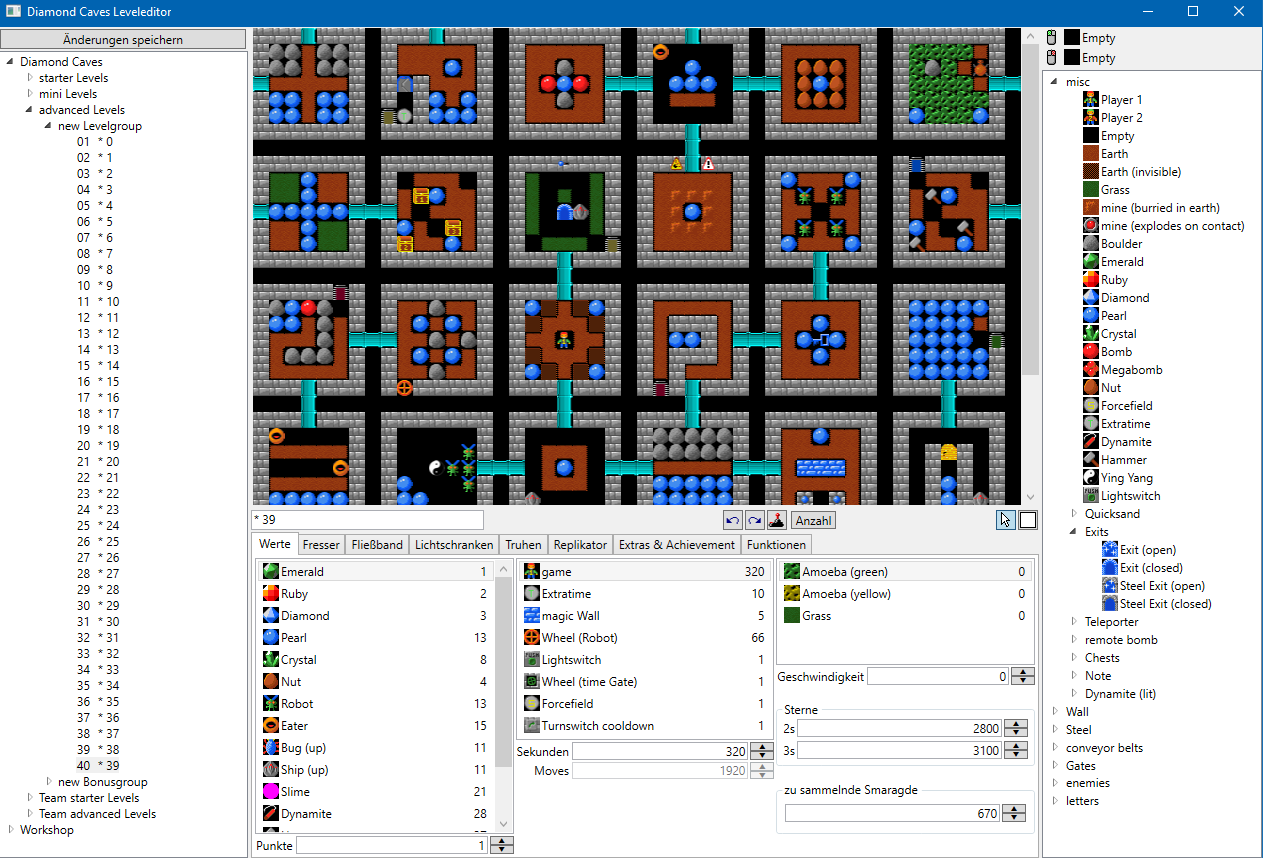Click the Änderungen speichern button

click(123, 40)
